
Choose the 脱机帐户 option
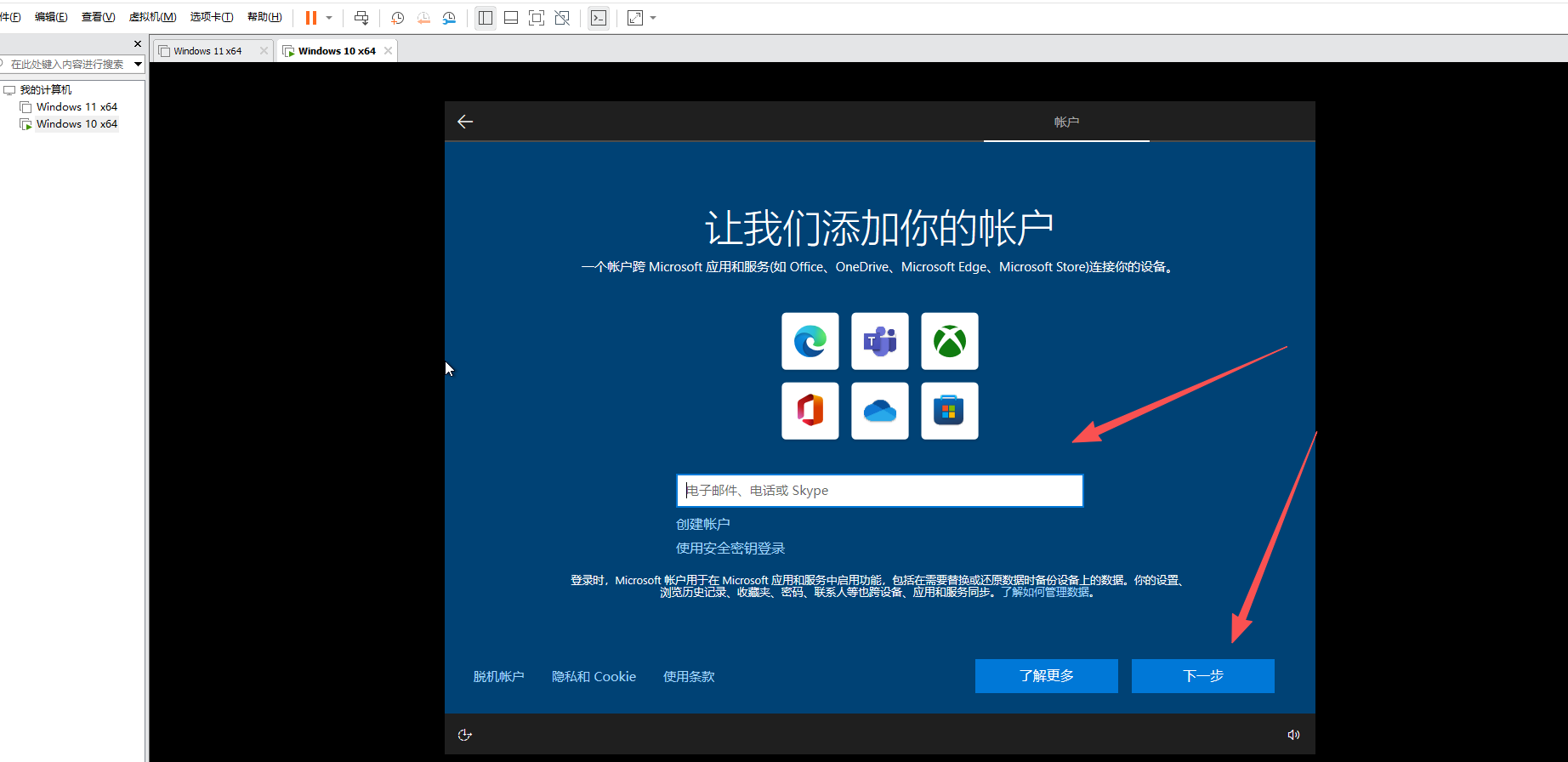tap(499, 677)
